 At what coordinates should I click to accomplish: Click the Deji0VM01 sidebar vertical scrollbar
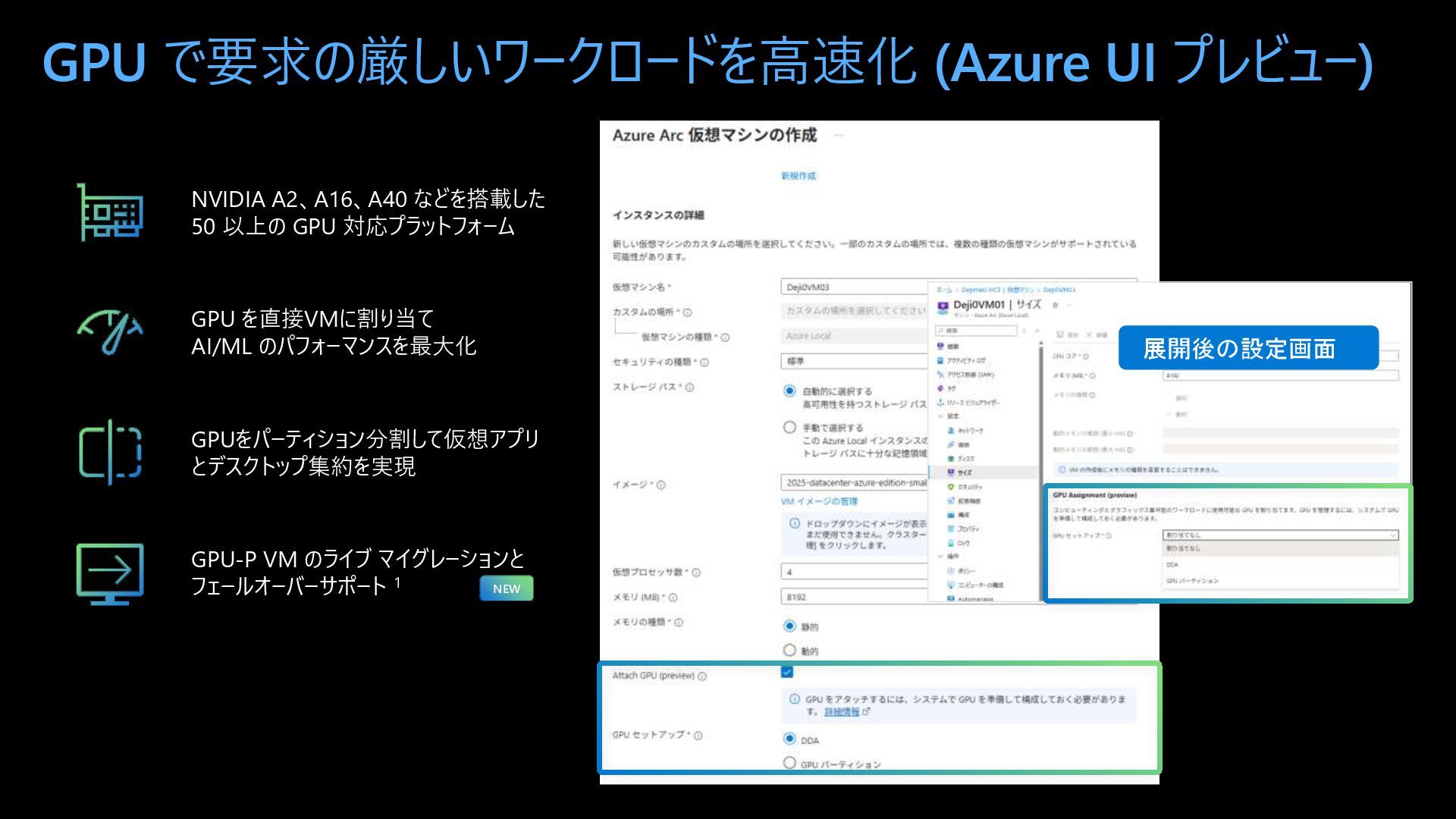tap(1040, 470)
